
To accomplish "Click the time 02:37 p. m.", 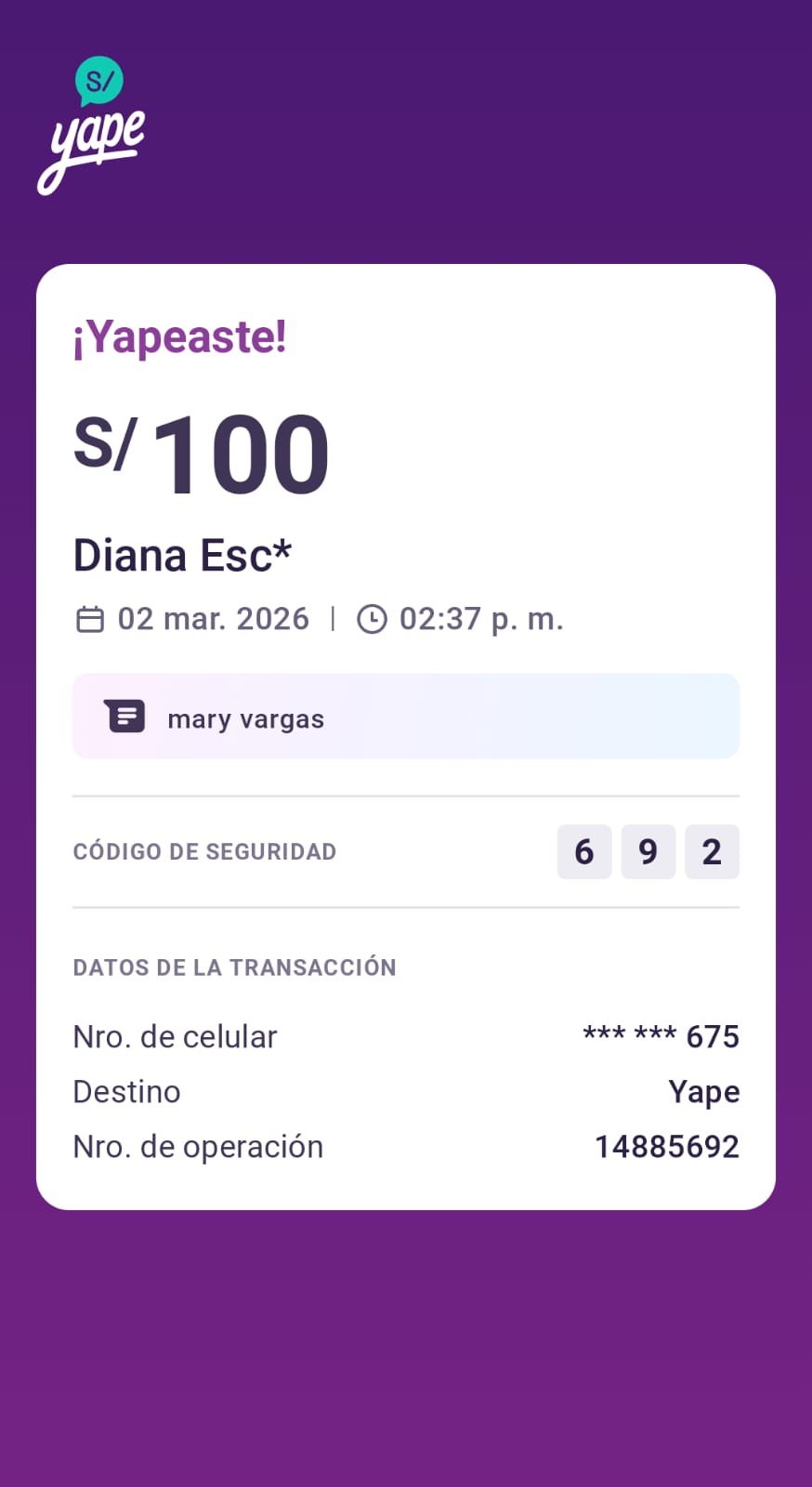I will click(481, 619).
